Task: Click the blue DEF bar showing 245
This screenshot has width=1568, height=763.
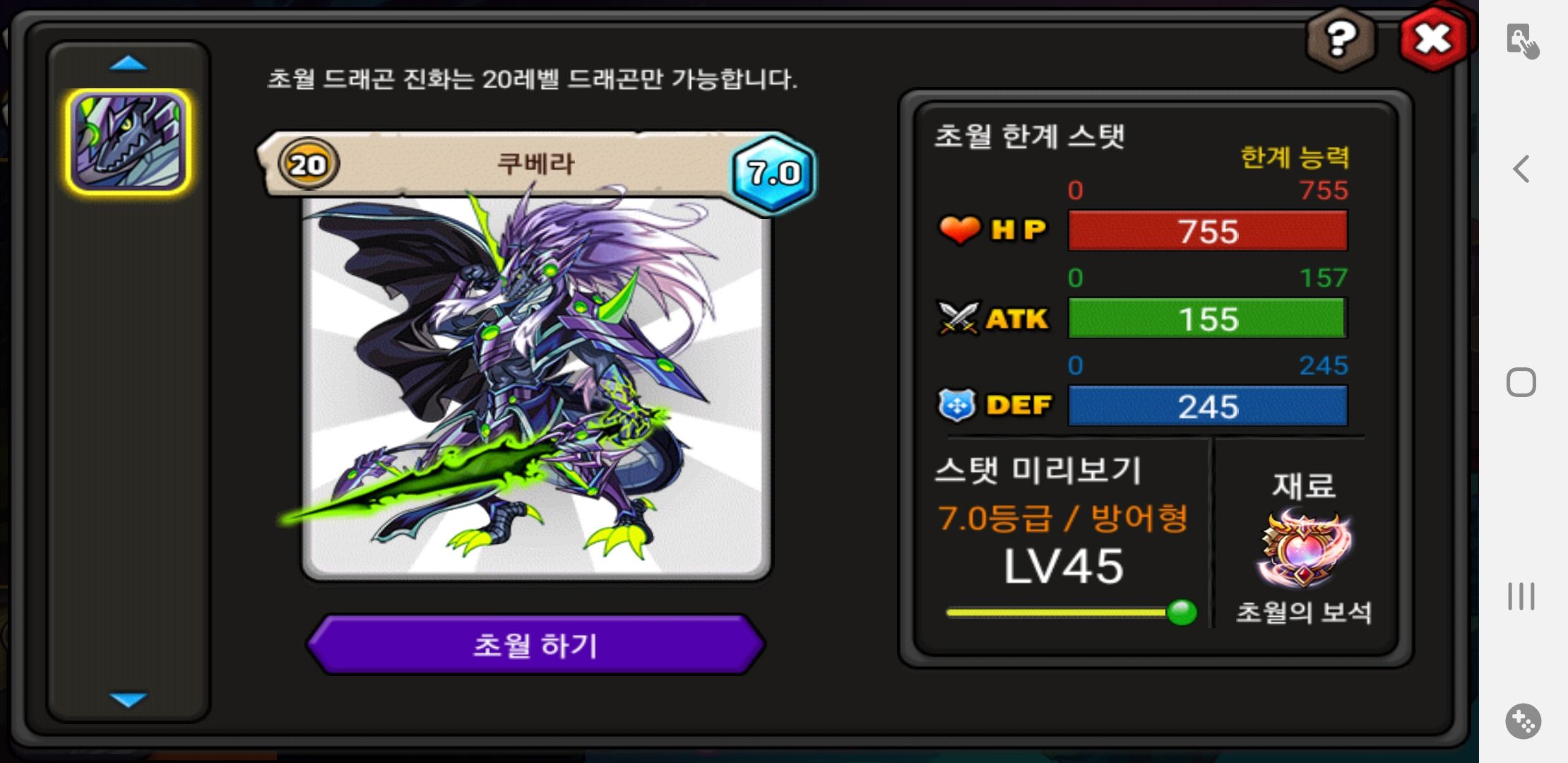Action: click(x=1208, y=406)
